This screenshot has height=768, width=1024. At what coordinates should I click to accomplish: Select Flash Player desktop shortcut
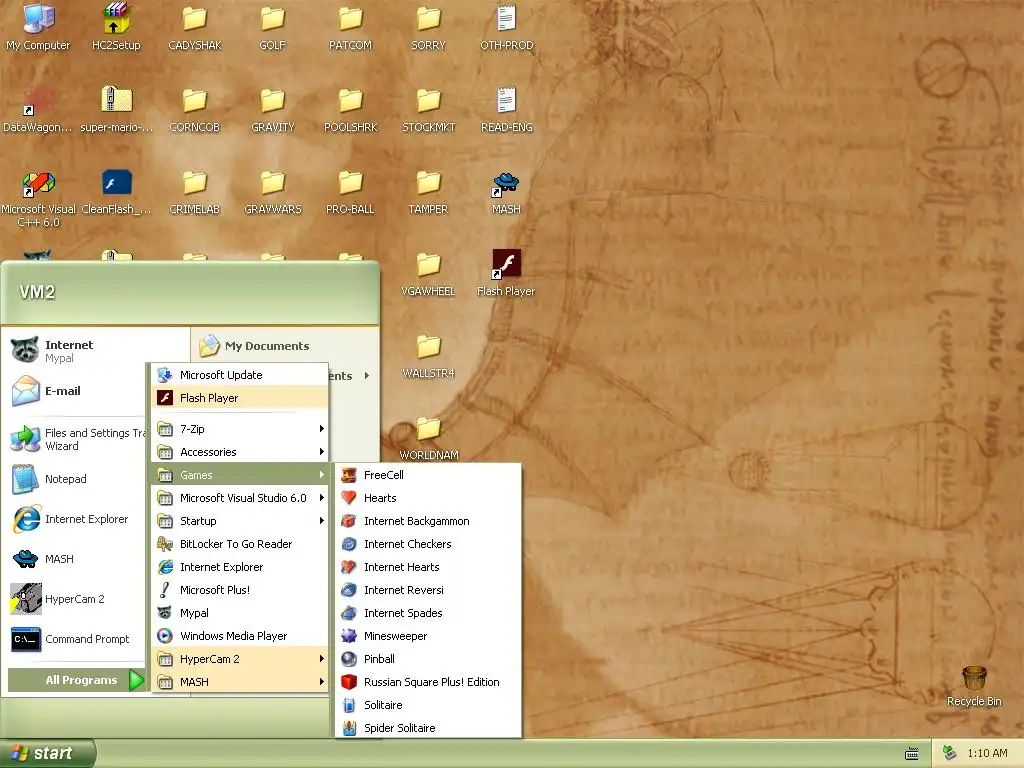point(506,273)
